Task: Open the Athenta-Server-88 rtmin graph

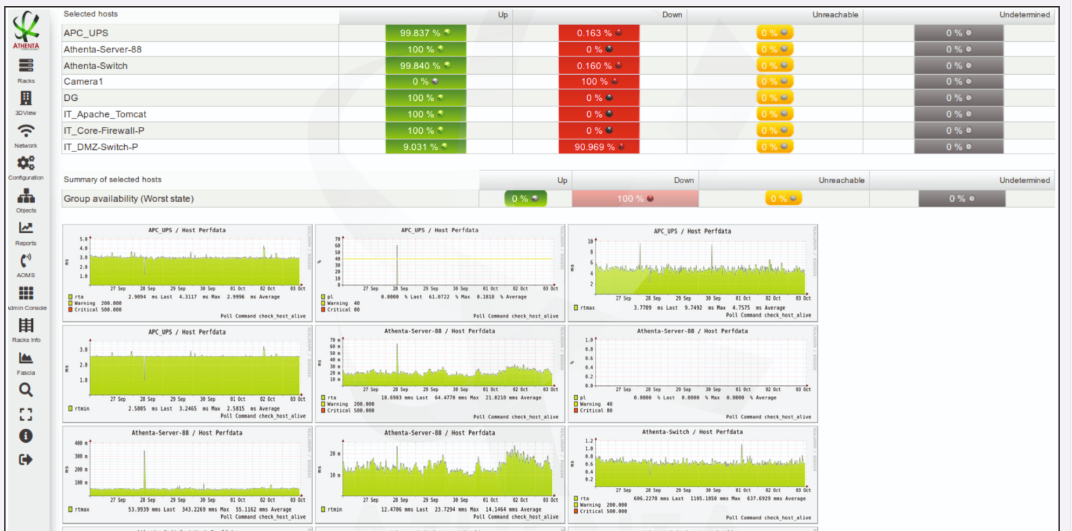Action: click(x=440, y=474)
